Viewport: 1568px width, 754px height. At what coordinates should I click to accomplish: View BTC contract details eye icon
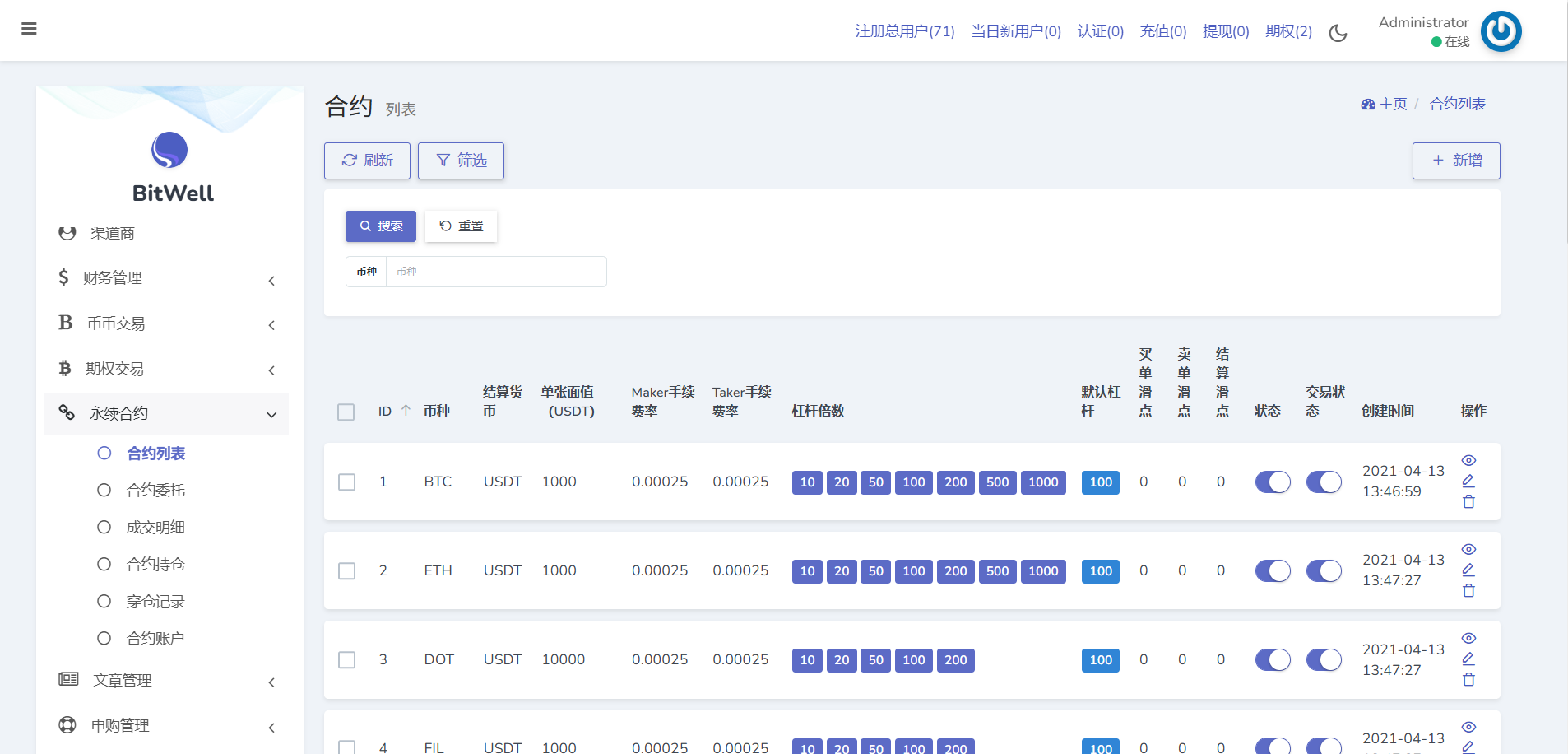click(1468, 460)
